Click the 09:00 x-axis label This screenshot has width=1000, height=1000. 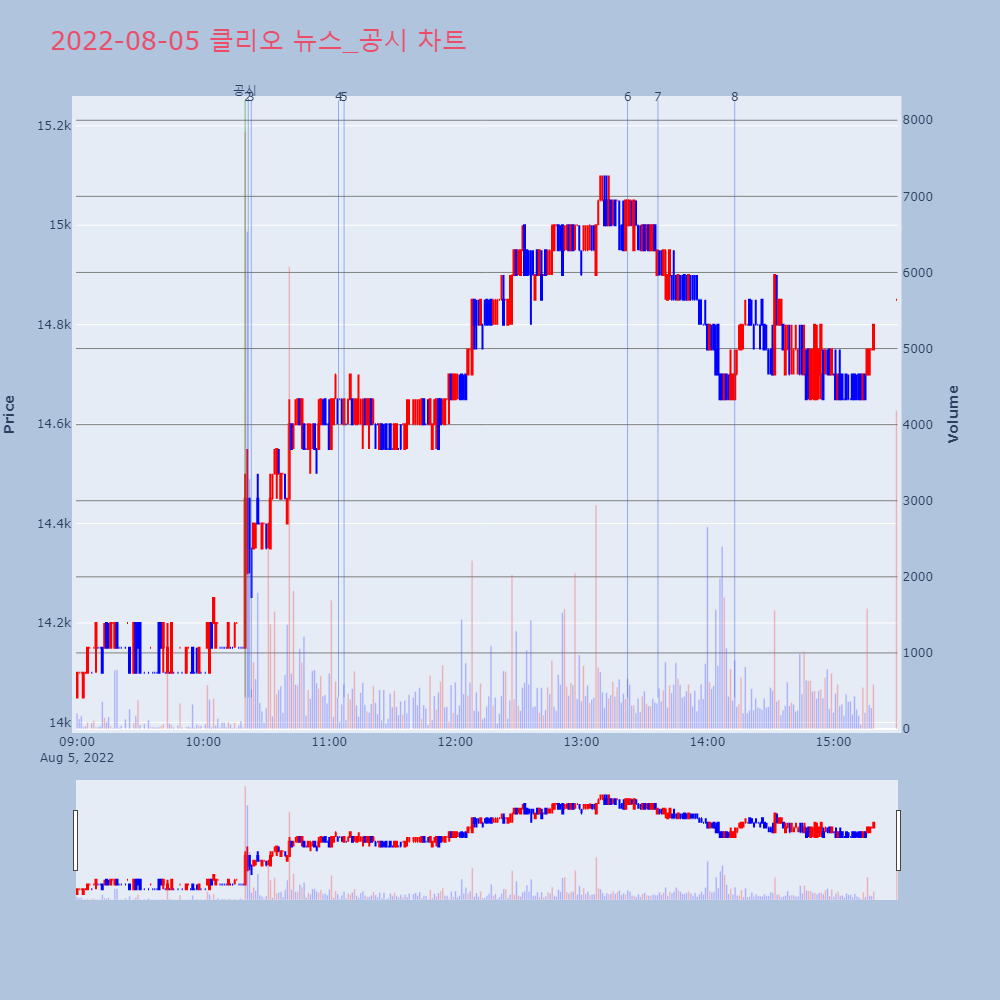pos(77,742)
